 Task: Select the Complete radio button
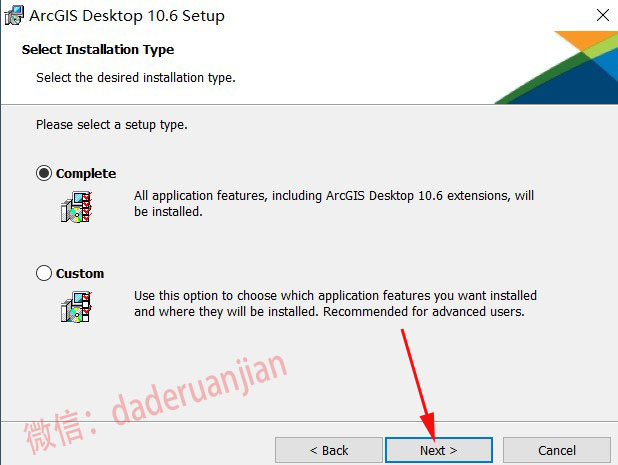click(44, 173)
